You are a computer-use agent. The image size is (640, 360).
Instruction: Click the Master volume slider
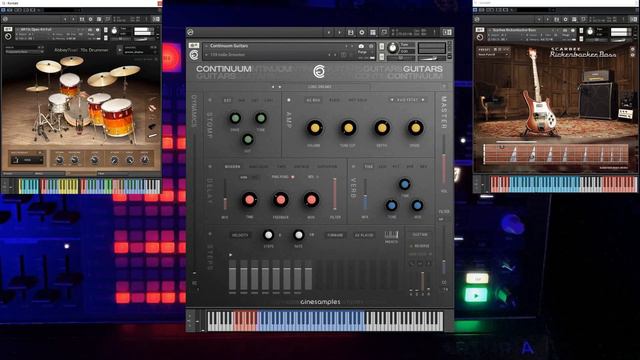click(x=444, y=160)
